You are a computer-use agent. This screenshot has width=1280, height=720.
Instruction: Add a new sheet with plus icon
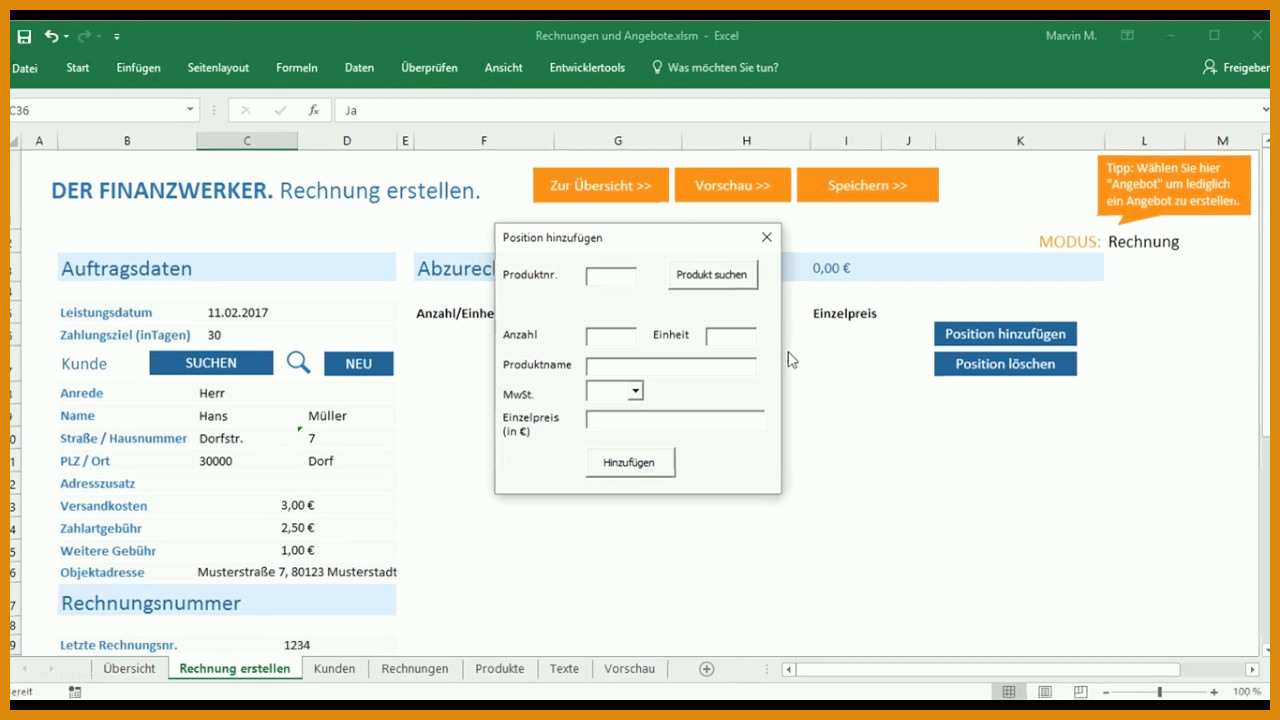pyautogui.click(x=707, y=669)
